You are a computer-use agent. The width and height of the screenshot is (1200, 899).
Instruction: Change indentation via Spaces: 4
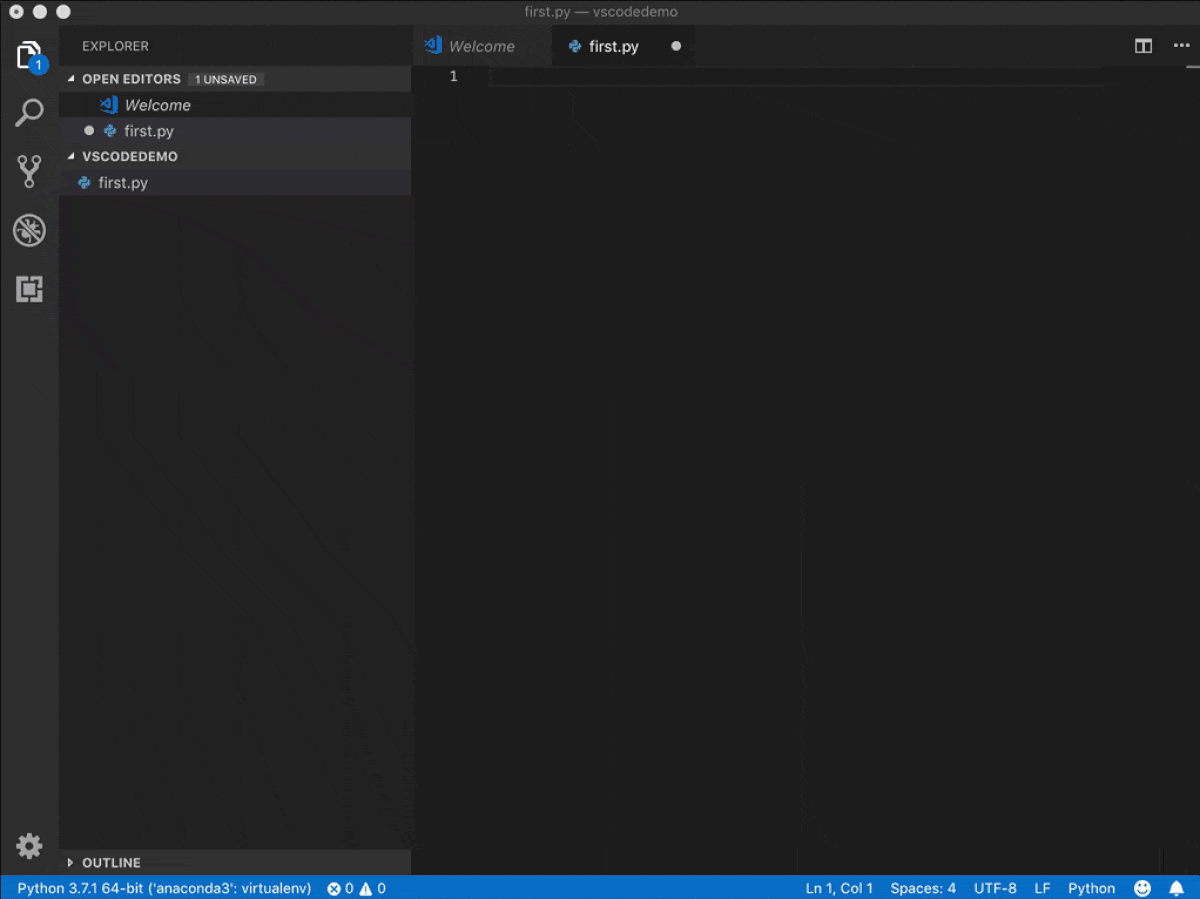pyautogui.click(x=923, y=888)
